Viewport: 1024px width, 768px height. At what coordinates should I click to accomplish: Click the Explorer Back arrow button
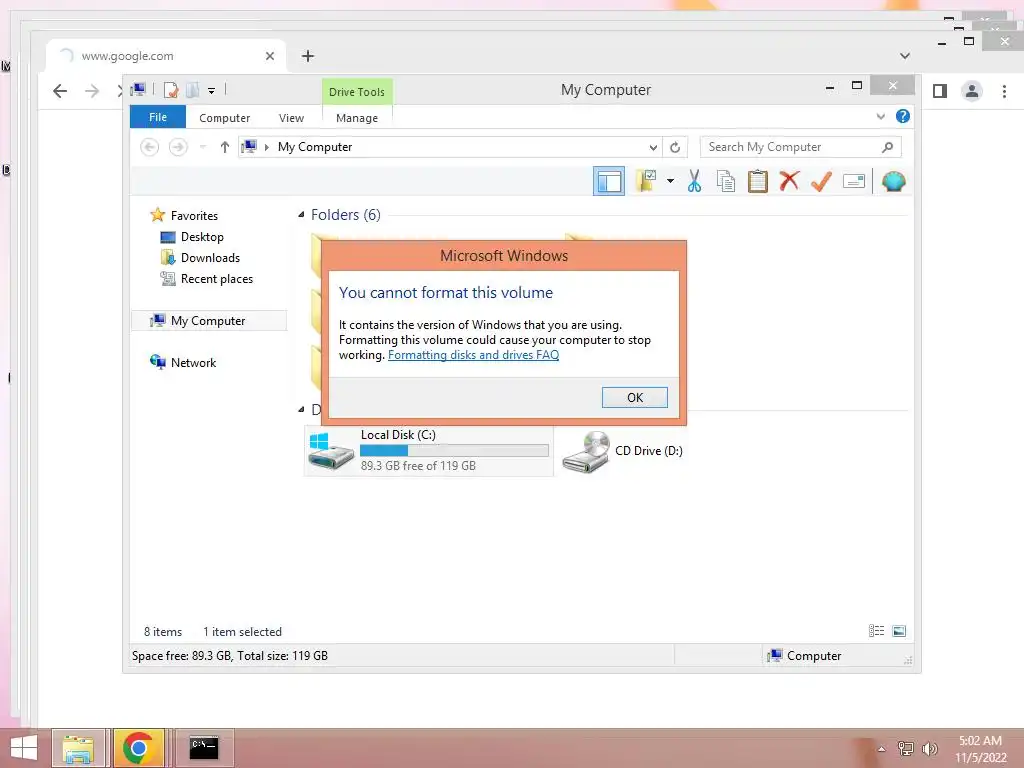[150, 147]
